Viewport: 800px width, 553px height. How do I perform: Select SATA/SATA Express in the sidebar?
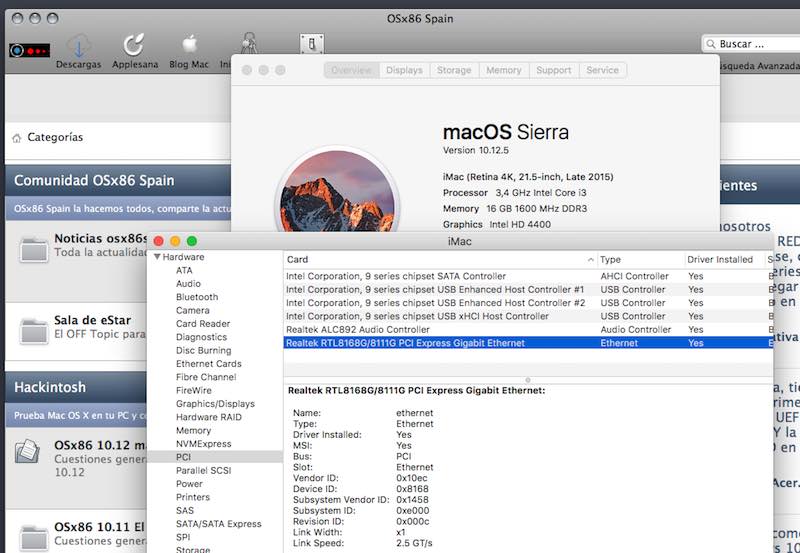click(218, 523)
